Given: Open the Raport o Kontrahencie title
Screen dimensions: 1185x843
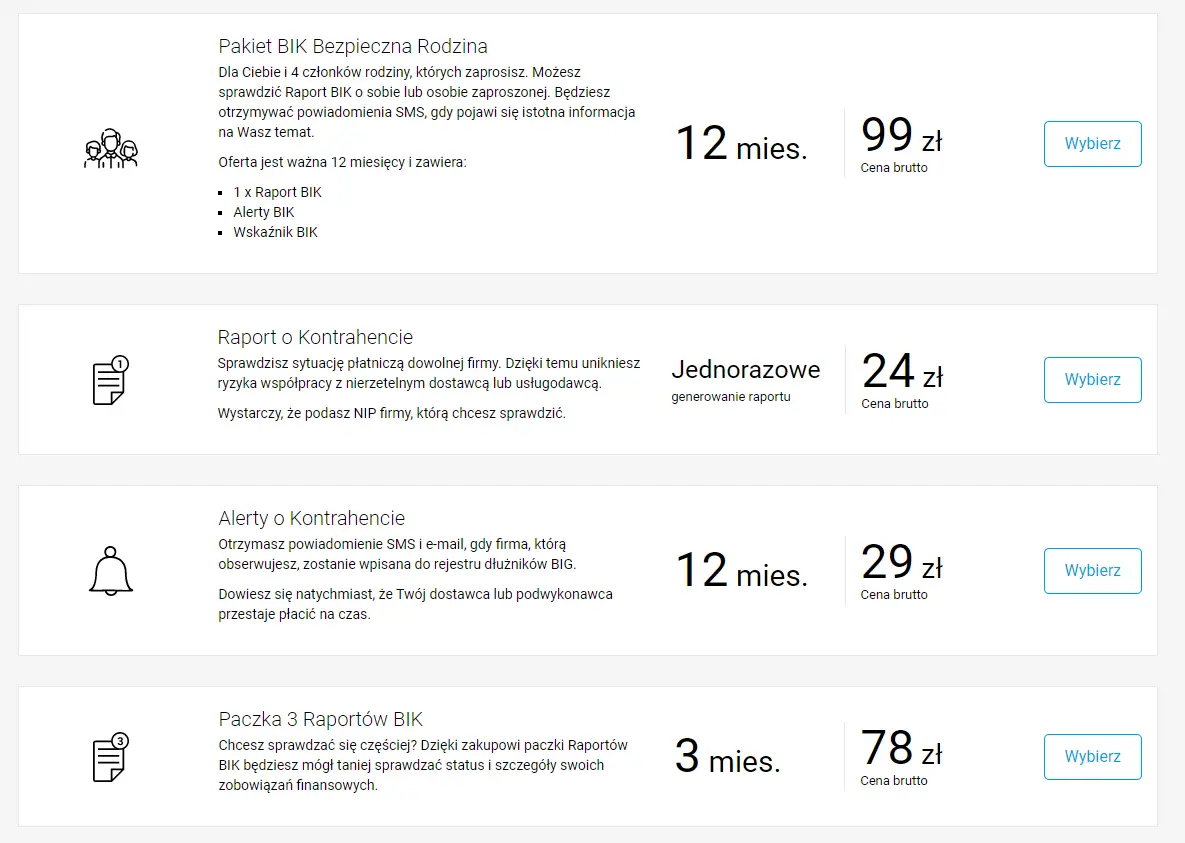Looking at the screenshot, I should (315, 337).
